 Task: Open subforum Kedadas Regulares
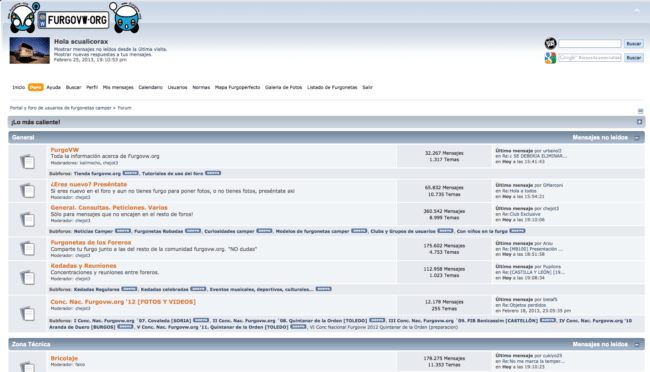[x=97, y=289]
